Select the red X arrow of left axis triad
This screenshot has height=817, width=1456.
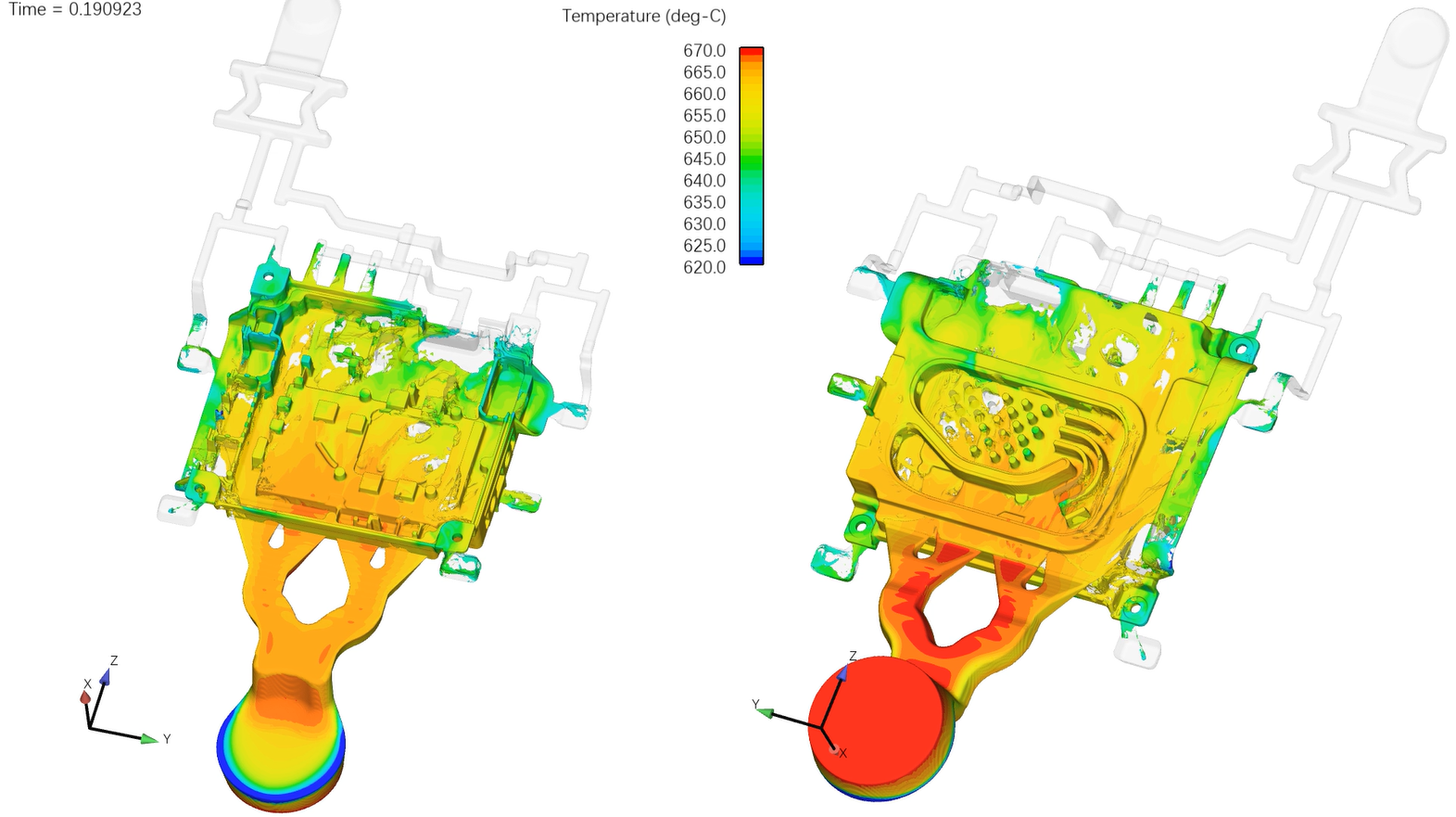pos(85,696)
